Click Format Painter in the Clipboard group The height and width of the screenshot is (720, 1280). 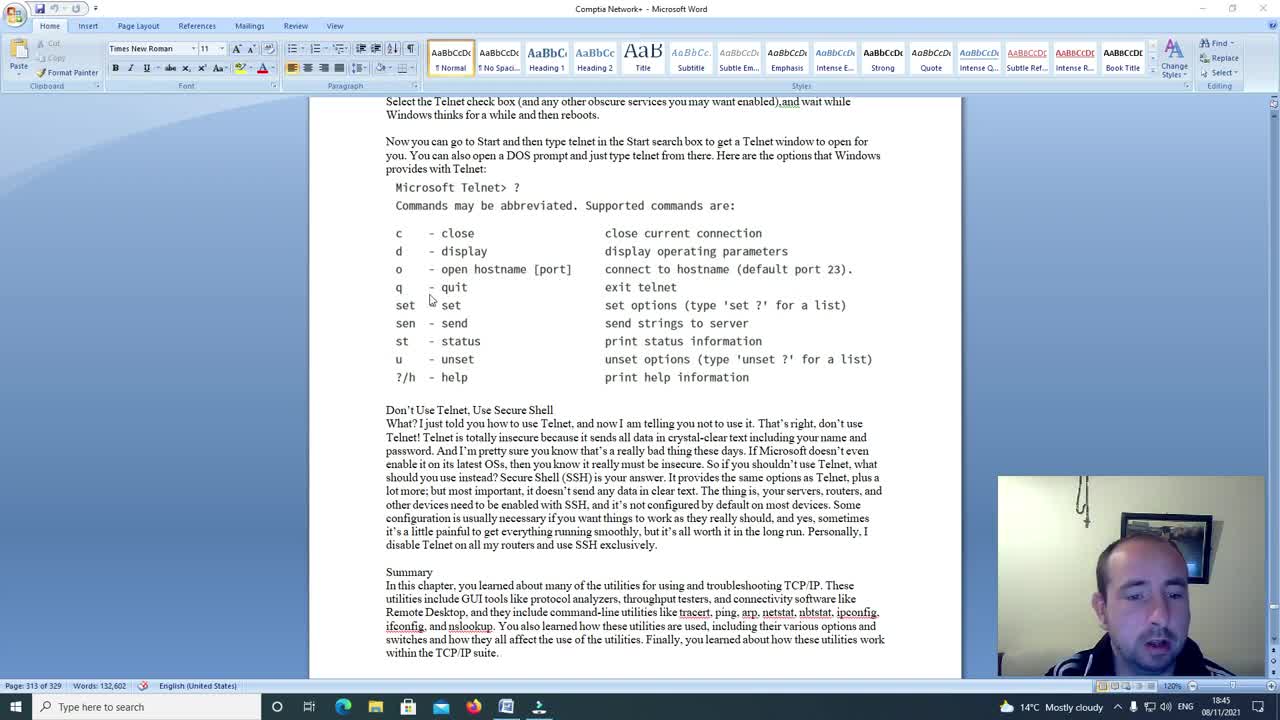click(x=67, y=73)
